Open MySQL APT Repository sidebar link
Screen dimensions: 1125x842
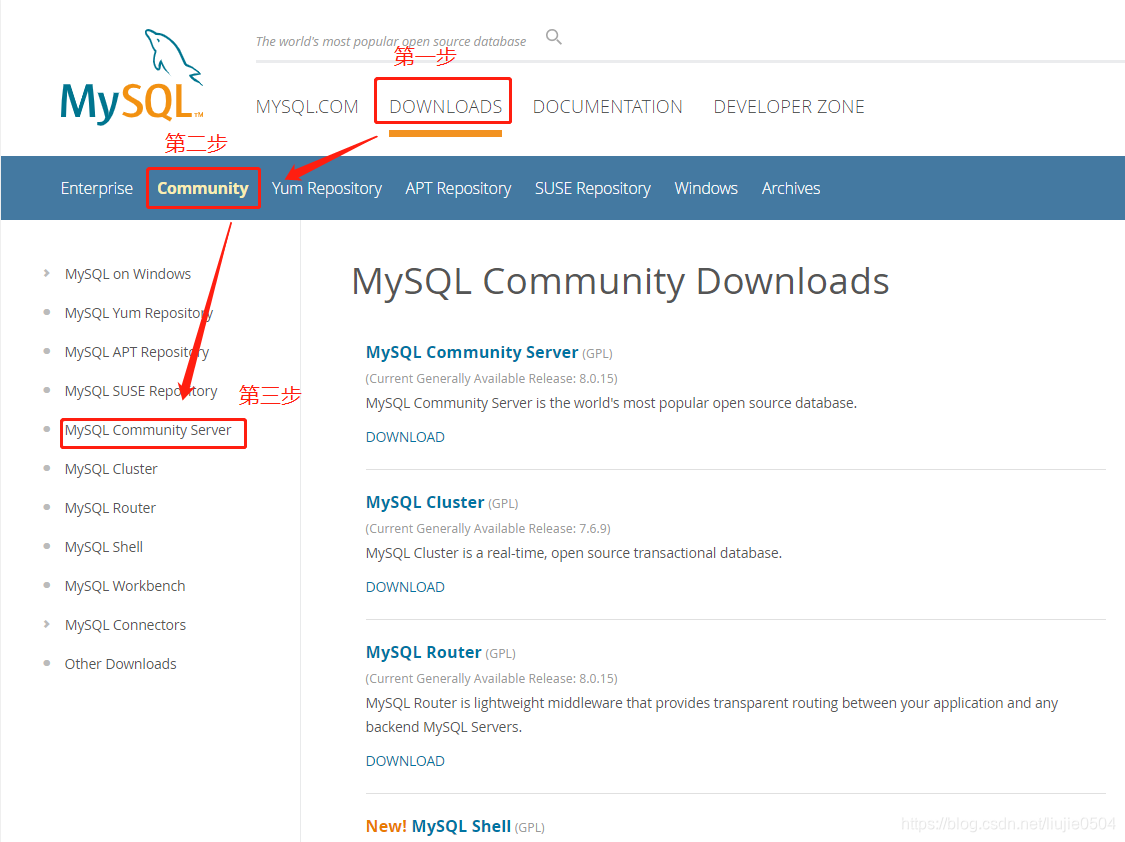pos(136,352)
